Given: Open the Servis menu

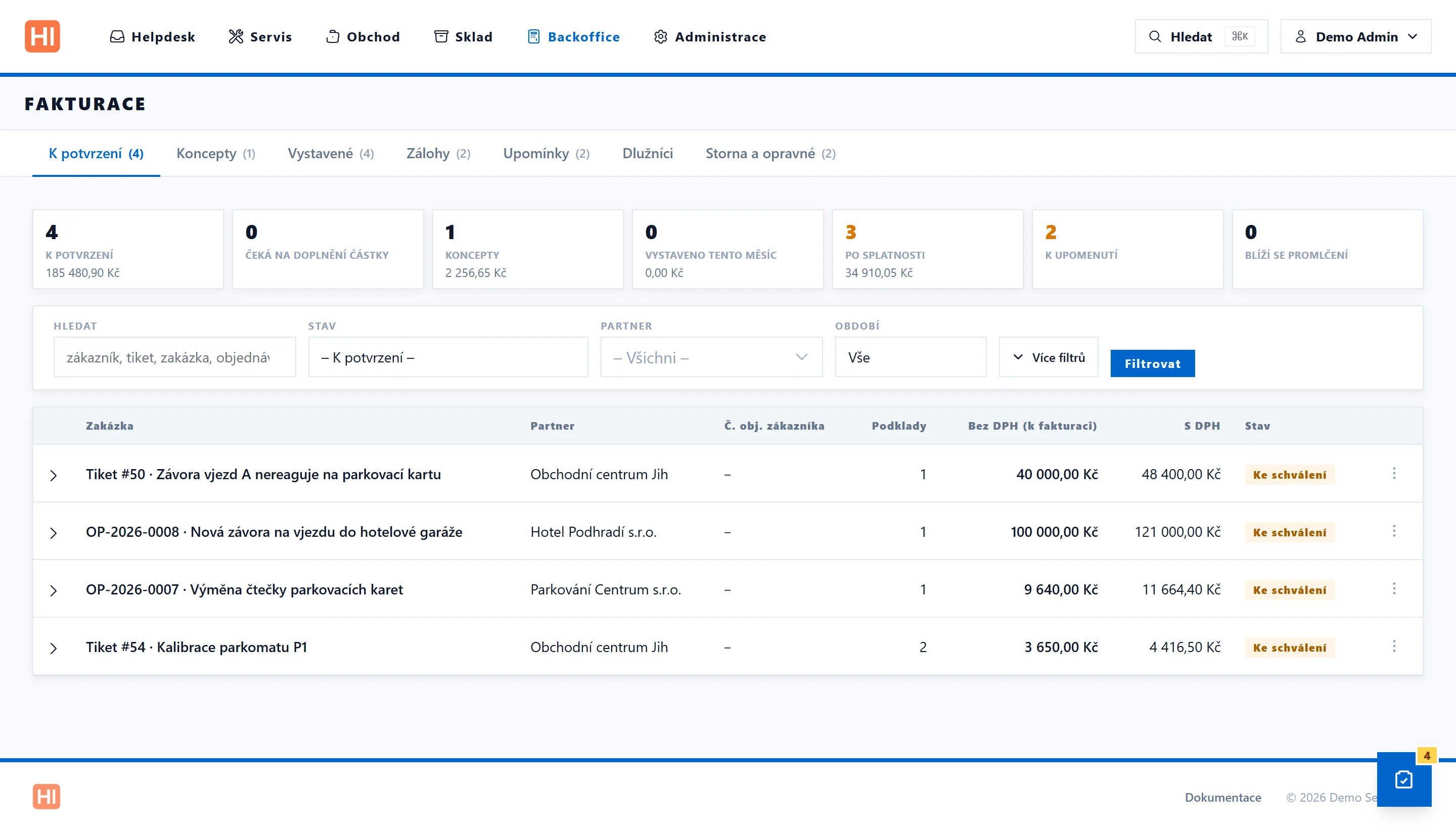Looking at the screenshot, I should [x=260, y=36].
